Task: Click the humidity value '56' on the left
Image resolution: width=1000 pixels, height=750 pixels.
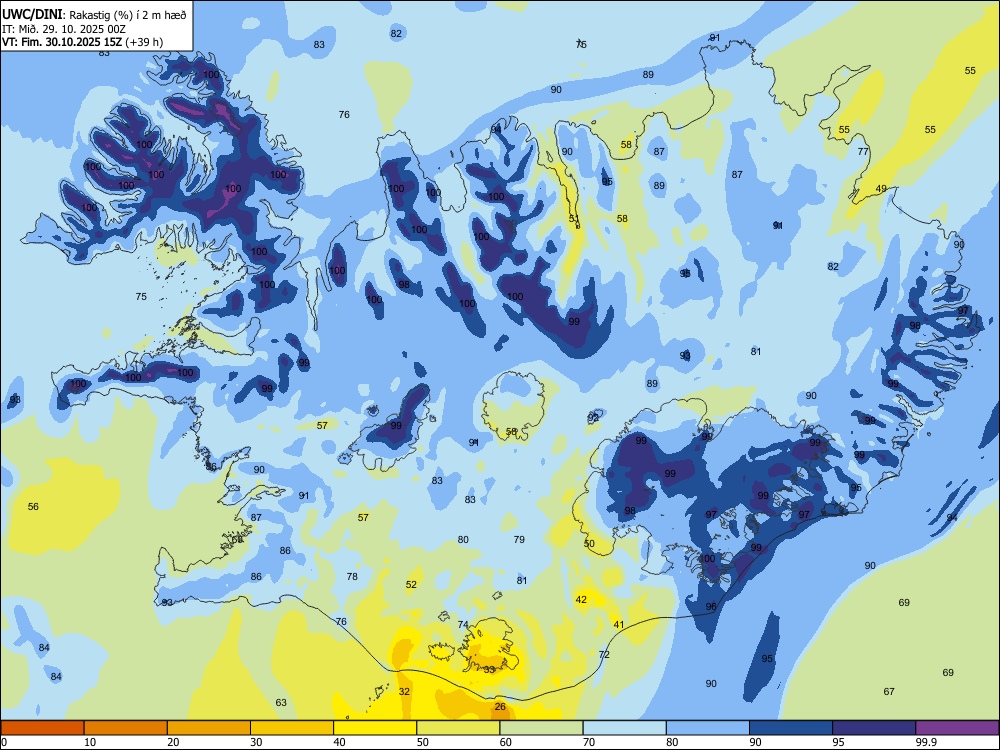Action: [x=33, y=506]
